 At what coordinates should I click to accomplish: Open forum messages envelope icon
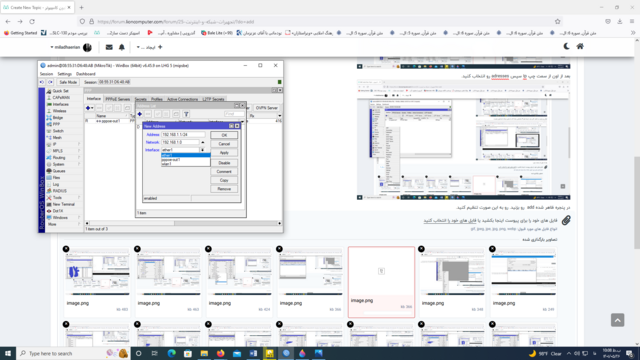pos(109,47)
